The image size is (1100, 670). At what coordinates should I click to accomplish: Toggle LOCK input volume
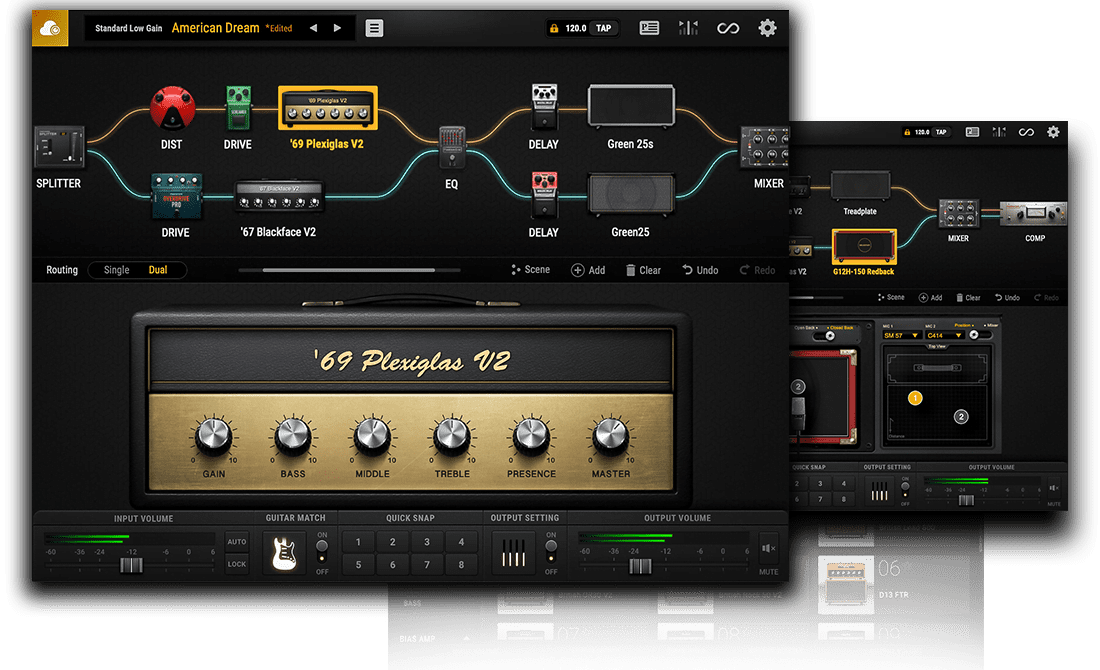(x=237, y=564)
